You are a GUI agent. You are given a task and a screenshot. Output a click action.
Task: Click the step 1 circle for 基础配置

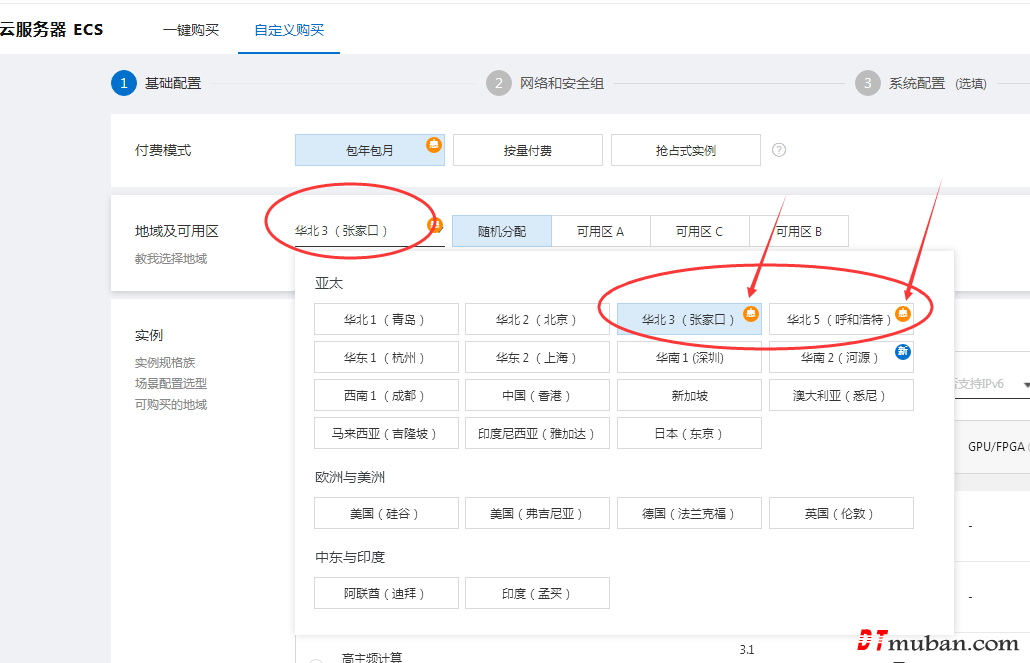tap(123, 83)
